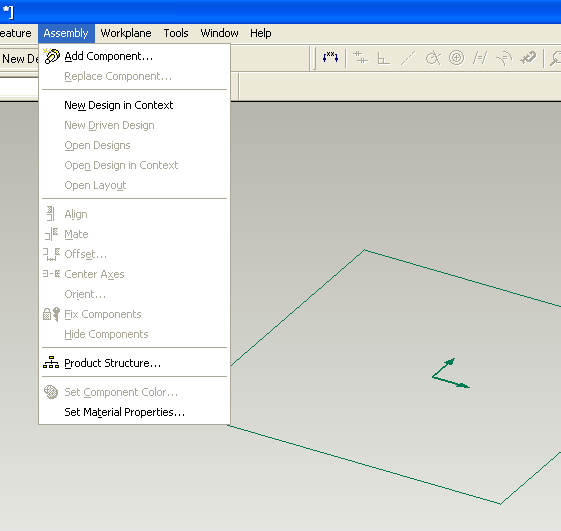Image resolution: width=561 pixels, height=531 pixels.
Task: Click the equal length constraint icon
Action: [480, 58]
